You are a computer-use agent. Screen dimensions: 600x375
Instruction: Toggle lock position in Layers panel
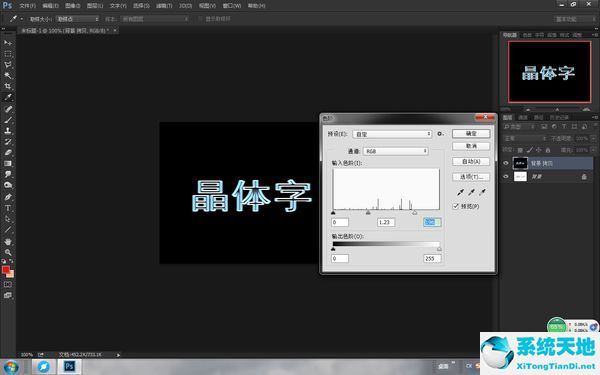(538, 150)
